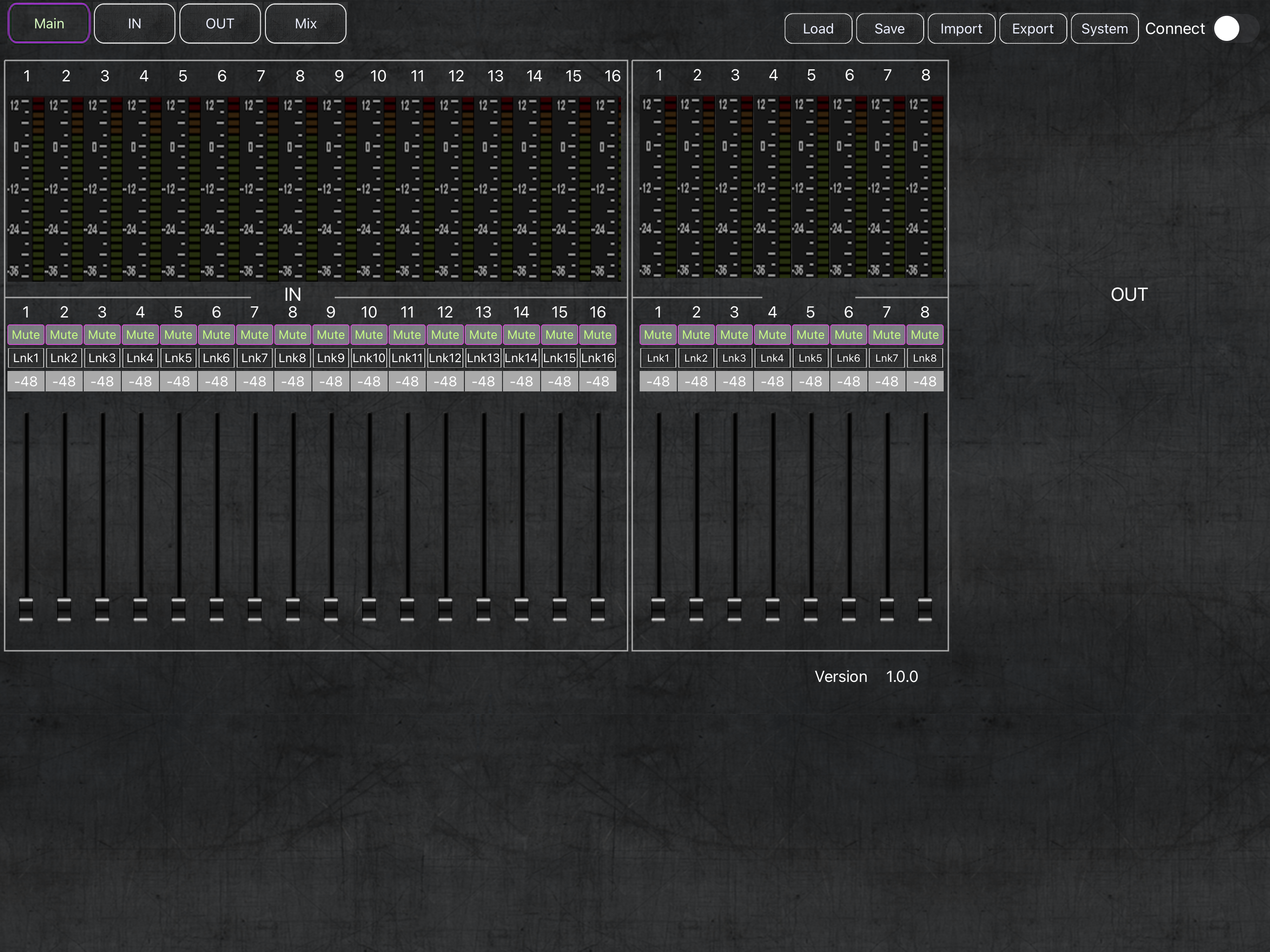Mute input channel 14
This screenshot has width=1270, height=952.
tap(521, 335)
